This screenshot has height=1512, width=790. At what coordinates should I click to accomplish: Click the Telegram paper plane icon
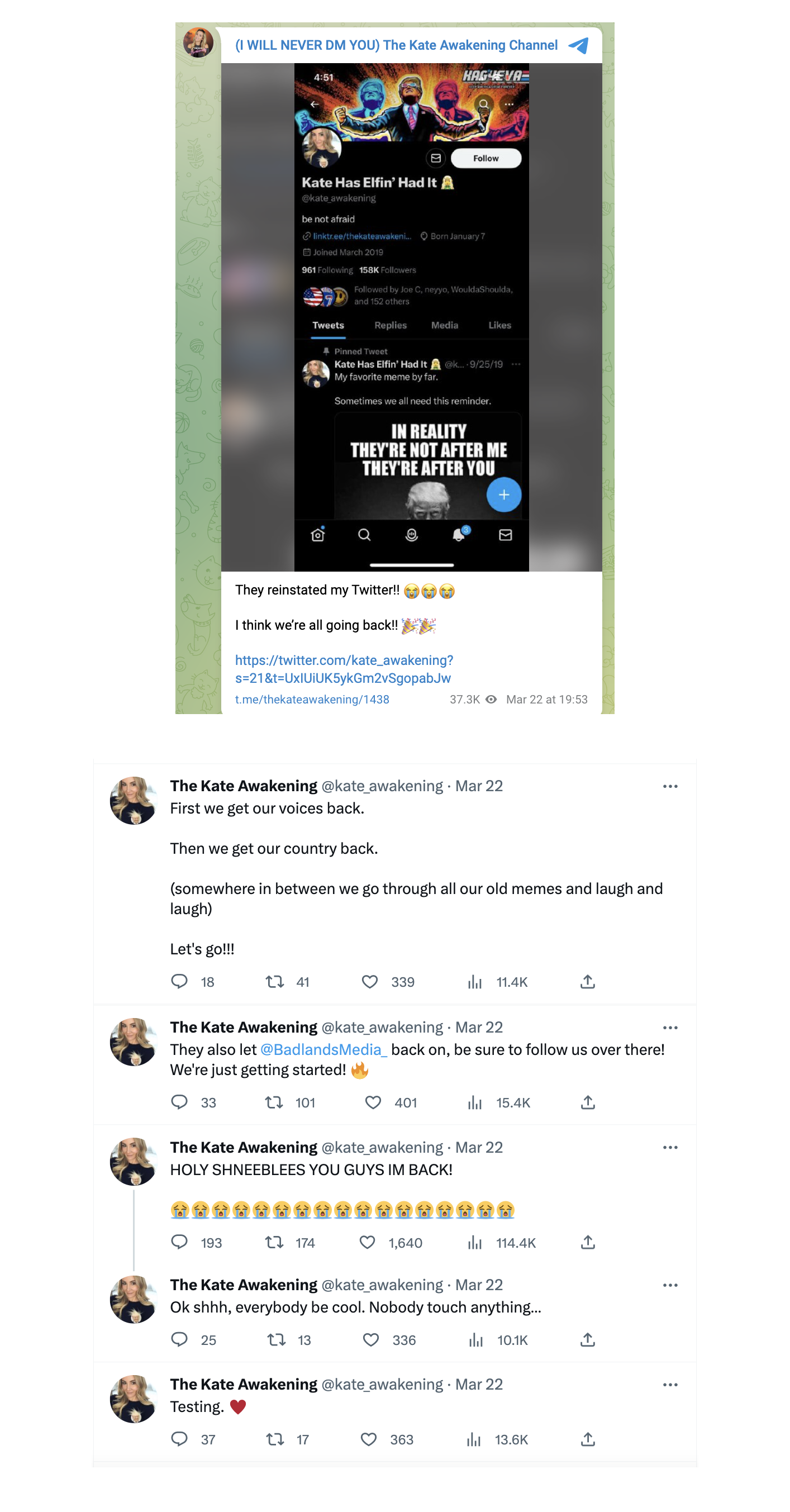click(579, 46)
